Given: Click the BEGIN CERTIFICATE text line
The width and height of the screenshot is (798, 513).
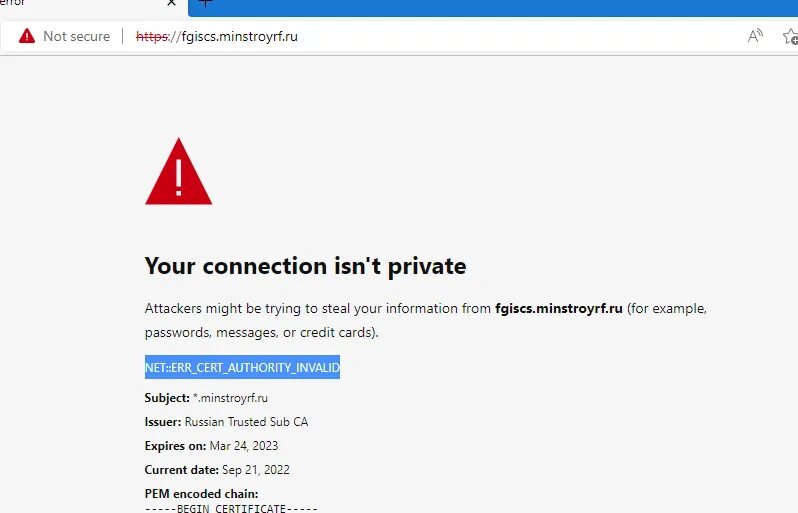Looking at the screenshot, I should pos(232,508).
